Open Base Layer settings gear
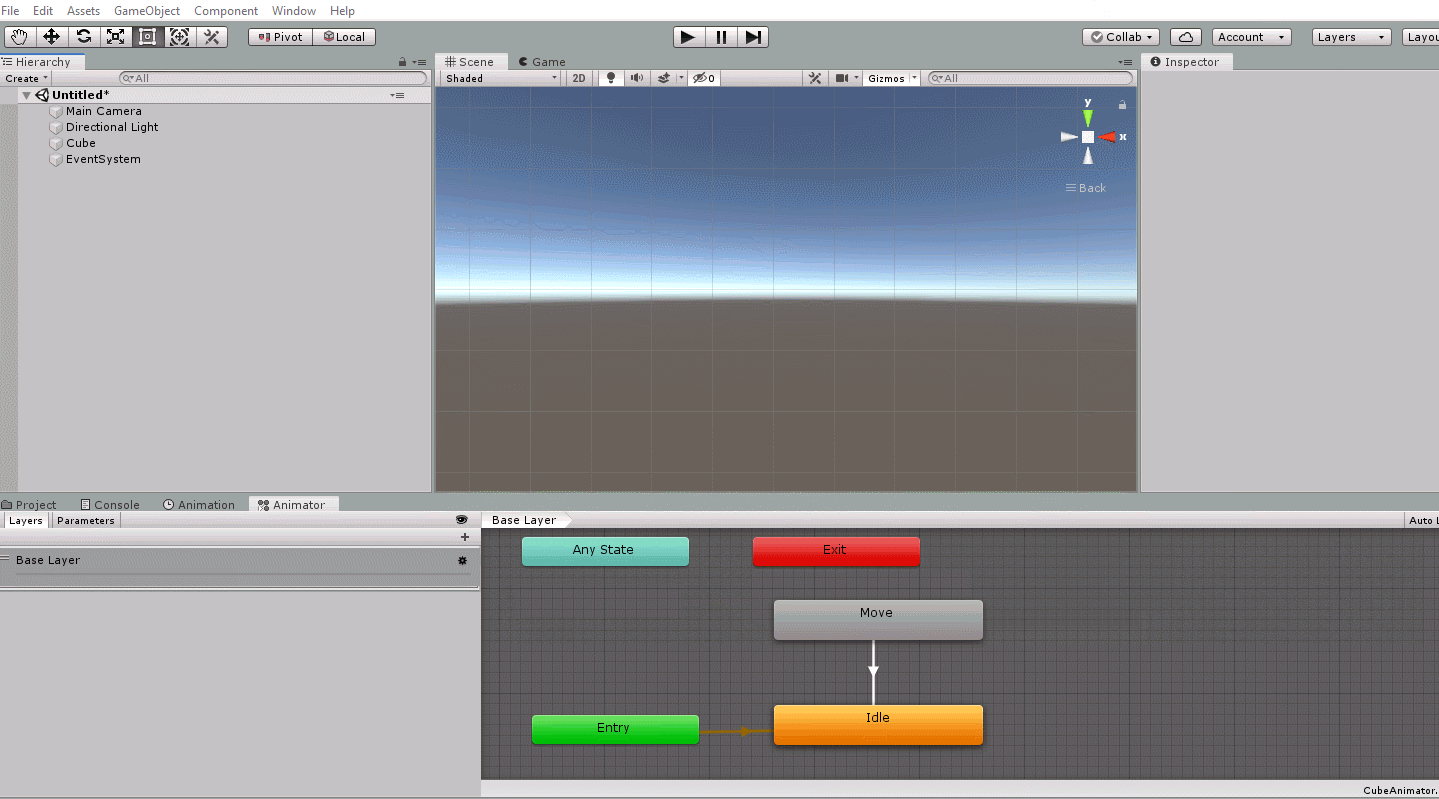The height and width of the screenshot is (799, 1439). click(x=462, y=561)
